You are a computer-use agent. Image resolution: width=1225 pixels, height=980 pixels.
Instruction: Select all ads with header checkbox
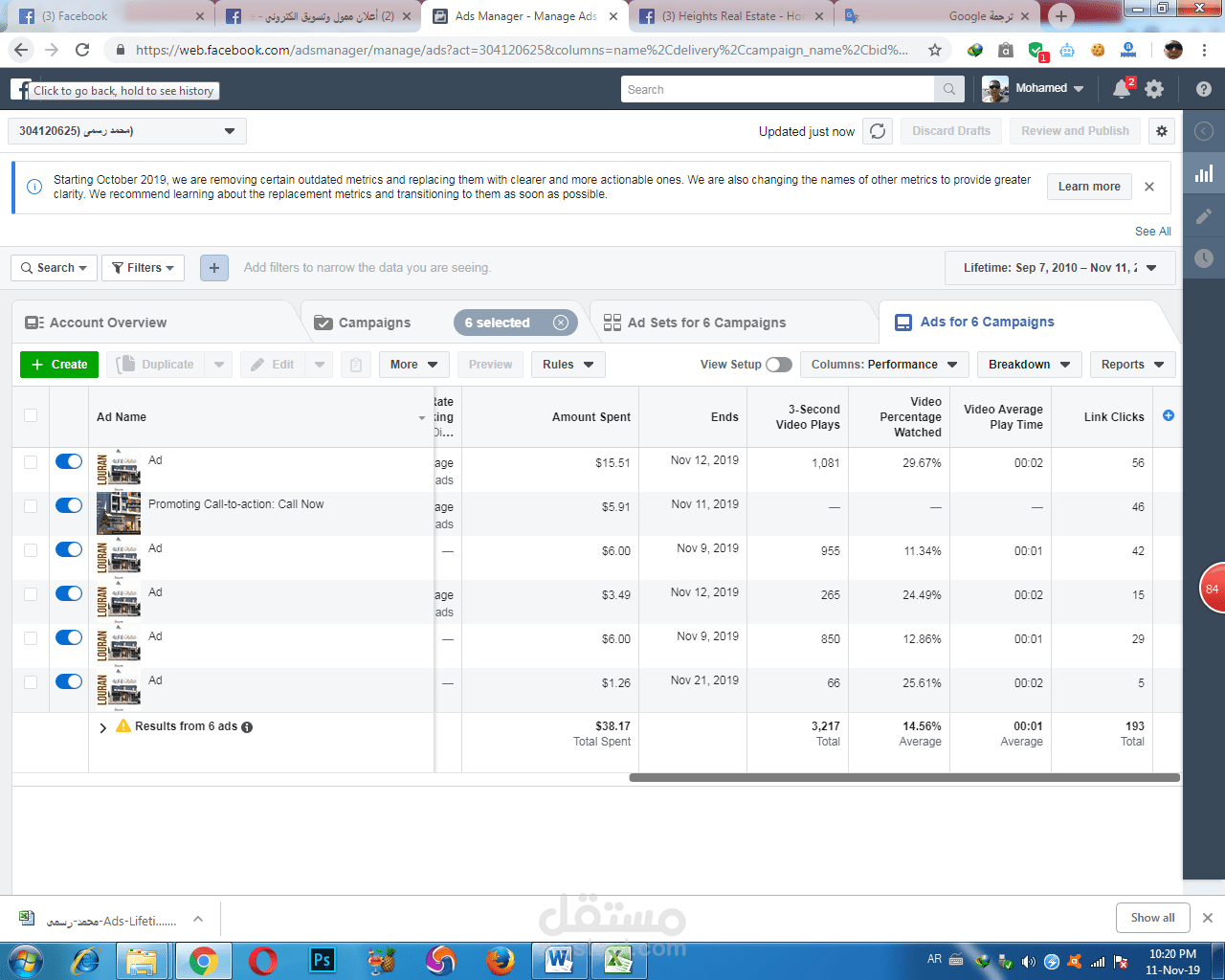[31, 415]
